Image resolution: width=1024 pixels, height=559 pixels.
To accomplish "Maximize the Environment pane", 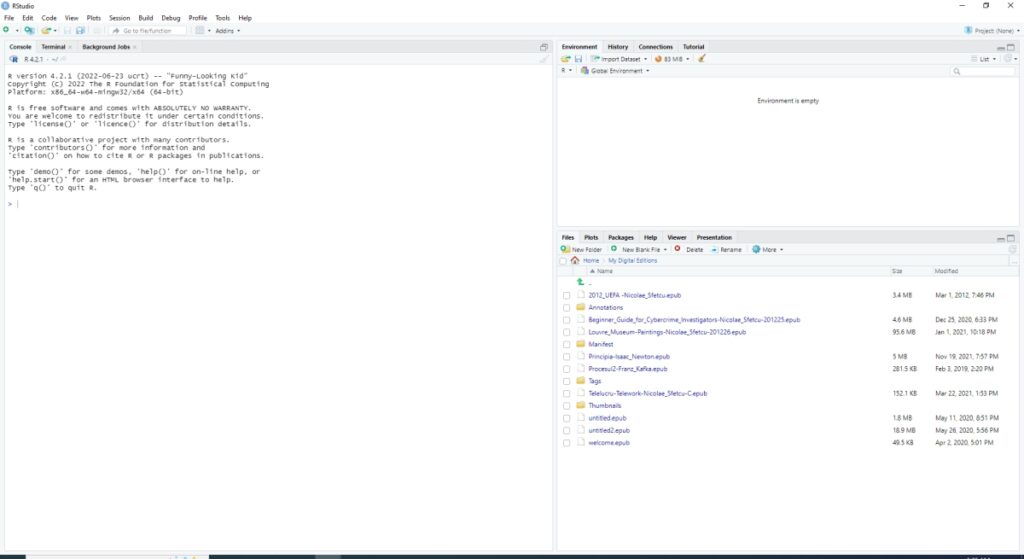I will 1011,47.
